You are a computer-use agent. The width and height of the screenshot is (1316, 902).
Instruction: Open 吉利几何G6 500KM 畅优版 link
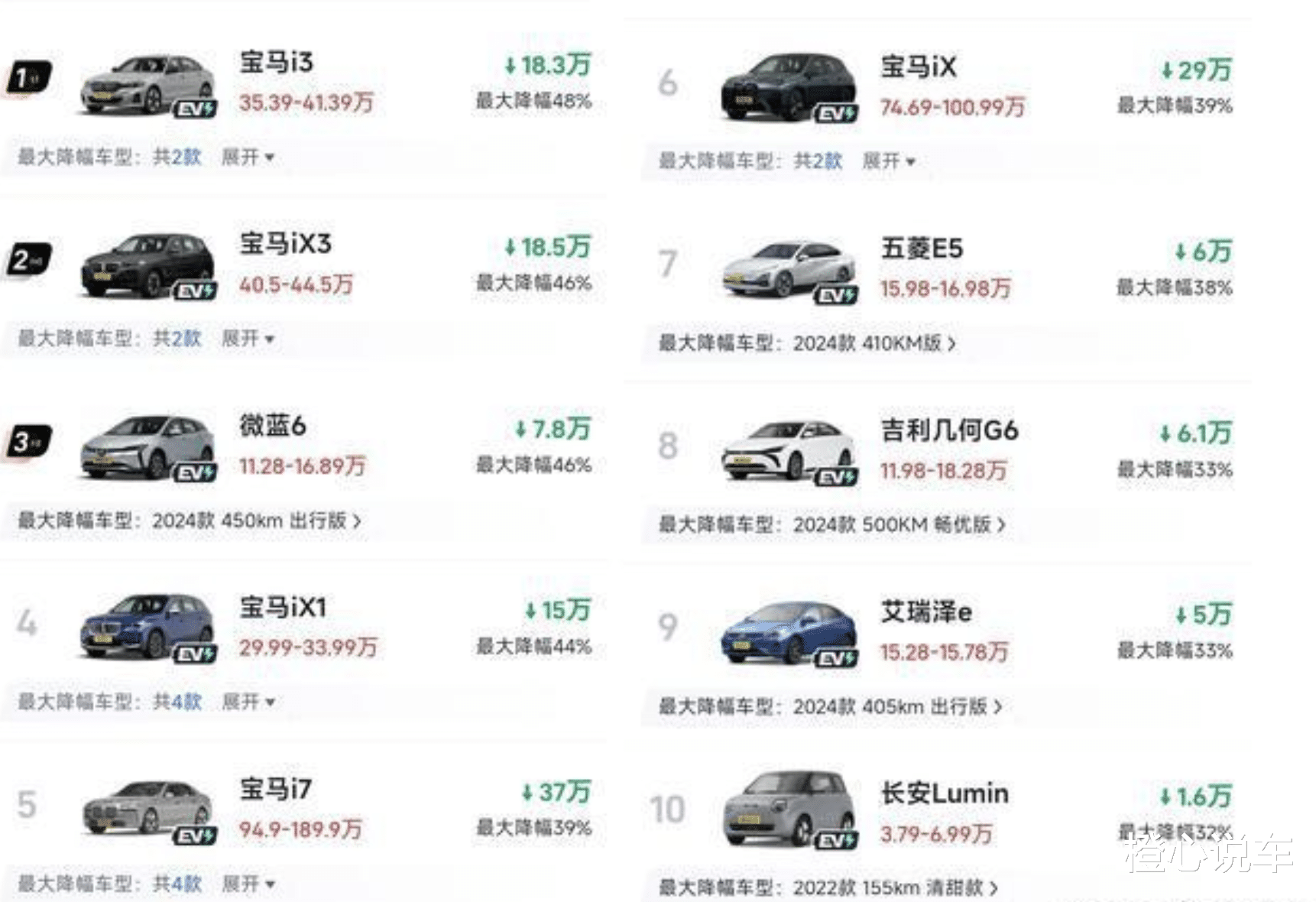899,524
